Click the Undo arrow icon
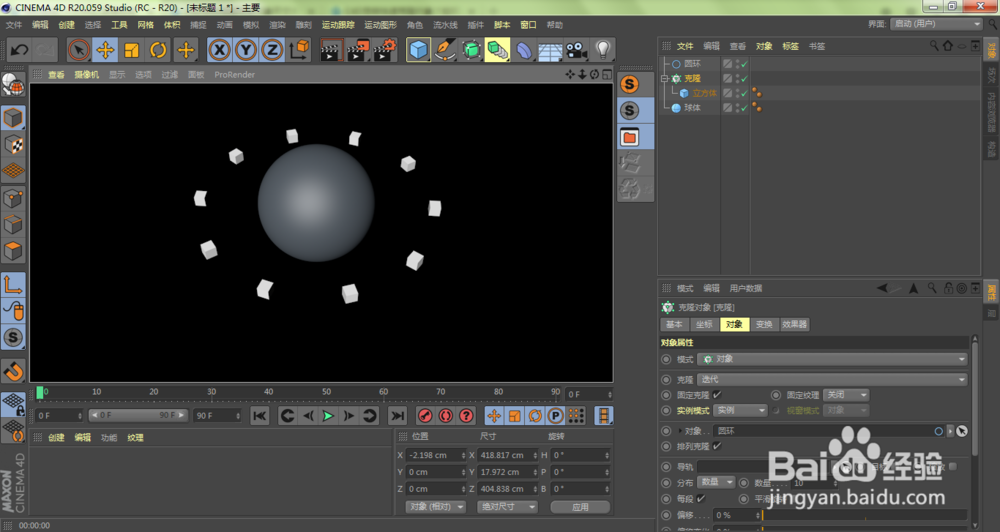 [19, 50]
